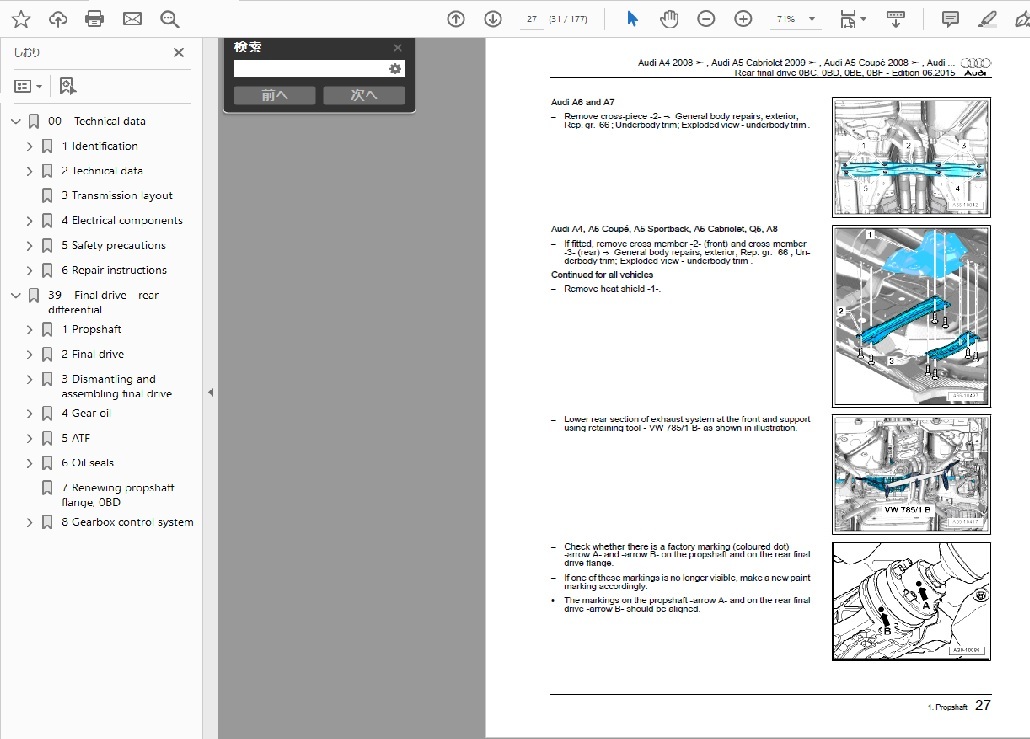Open the 2 Final drive bookmark
Viewport: 1030px width, 739px height.
click(93, 355)
